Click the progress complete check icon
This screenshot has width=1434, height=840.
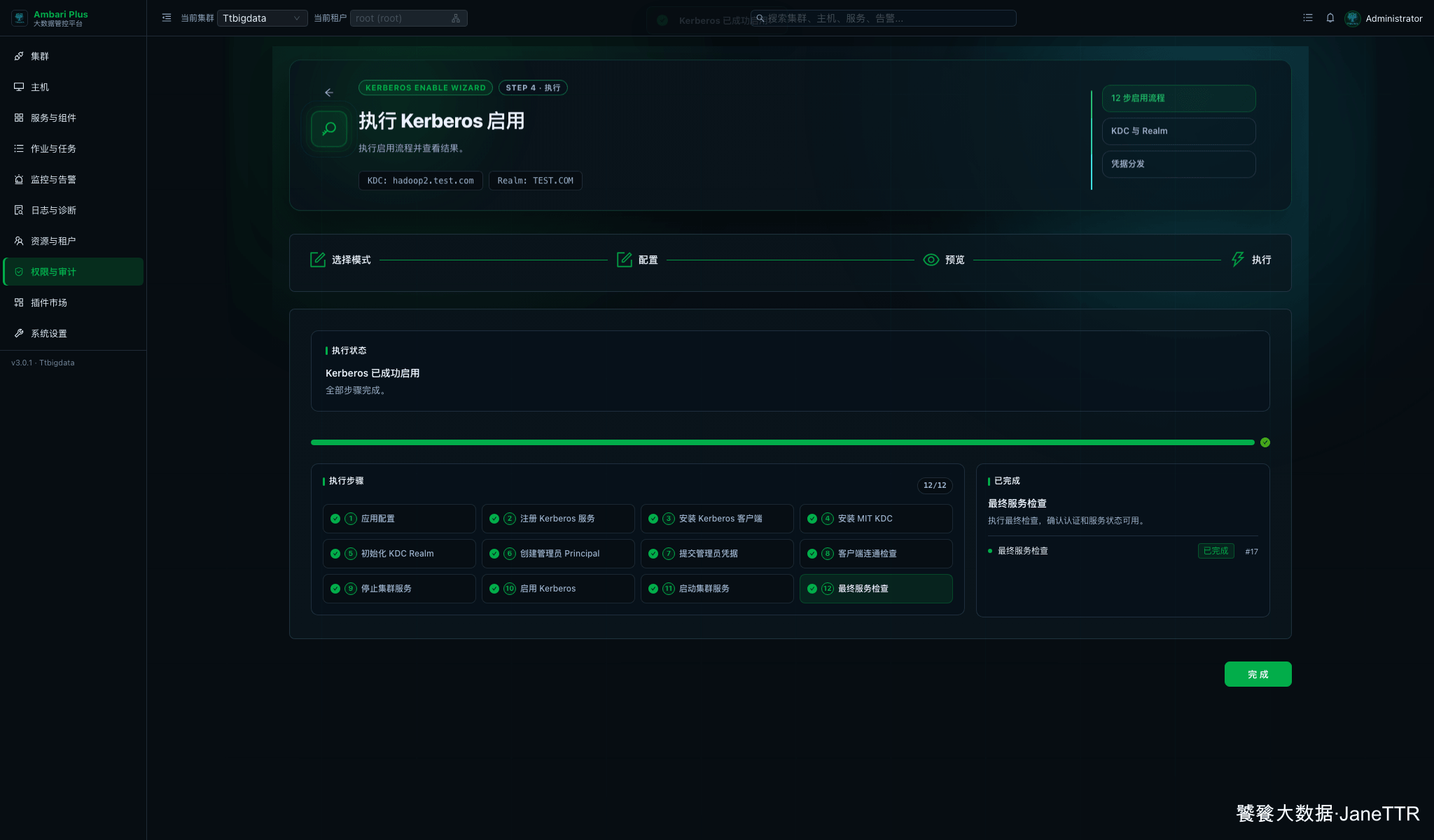point(1265,442)
